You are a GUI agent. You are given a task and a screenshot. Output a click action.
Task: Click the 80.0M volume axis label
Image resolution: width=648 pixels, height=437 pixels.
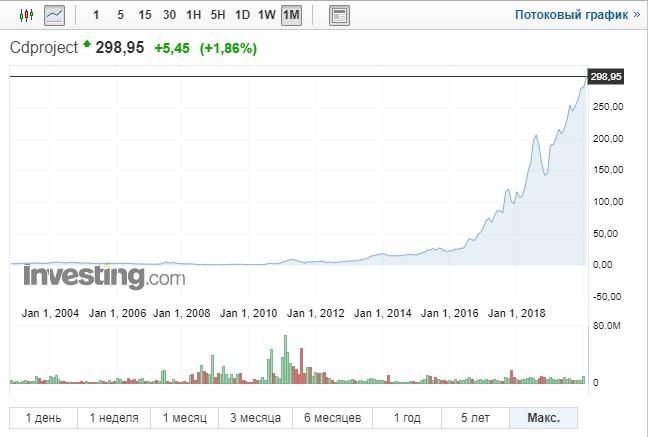tap(607, 326)
